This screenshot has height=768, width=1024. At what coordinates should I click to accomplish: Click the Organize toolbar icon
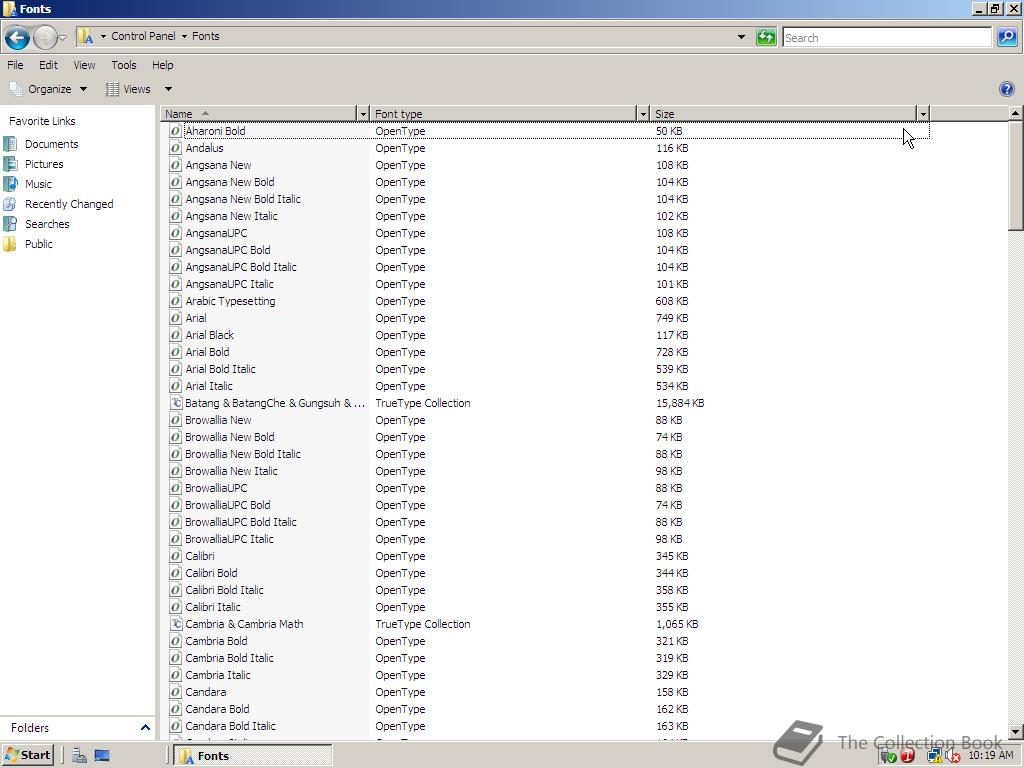(x=16, y=88)
